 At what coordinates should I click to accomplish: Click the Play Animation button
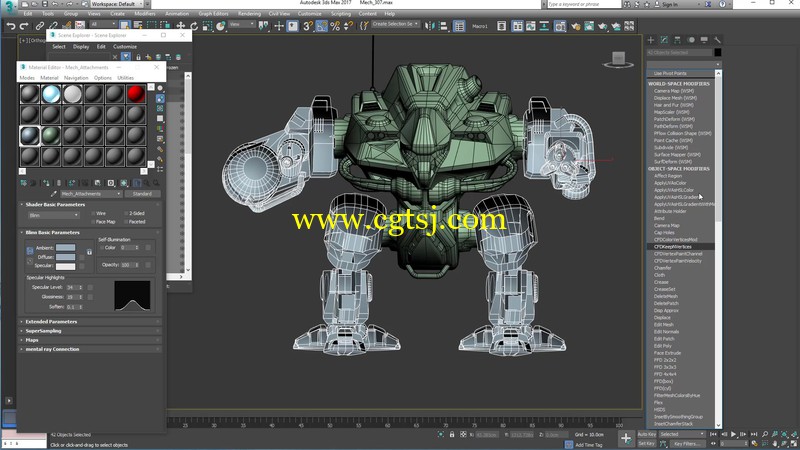coord(734,434)
